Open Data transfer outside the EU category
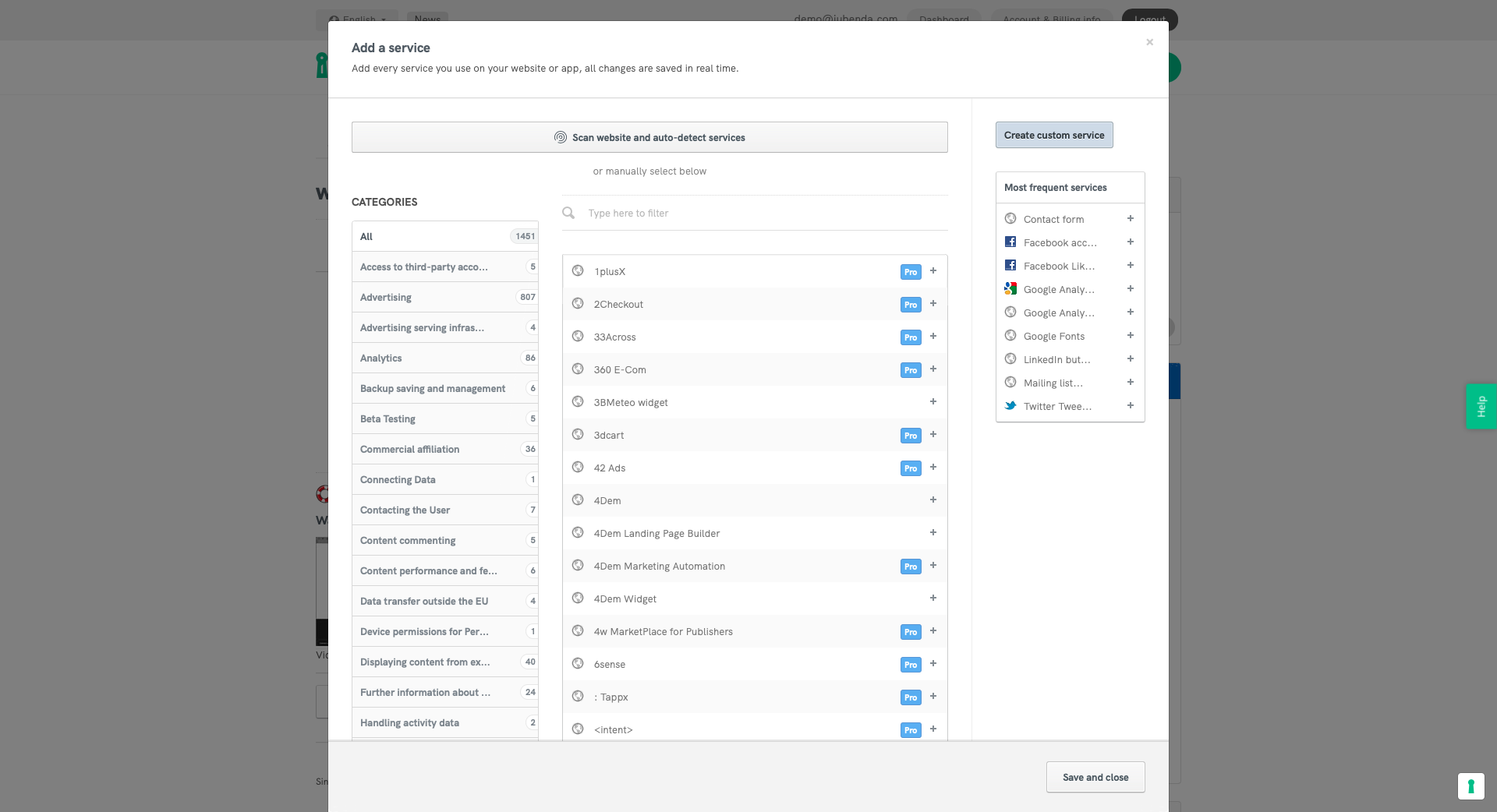The height and width of the screenshot is (812, 1497). point(445,601)
